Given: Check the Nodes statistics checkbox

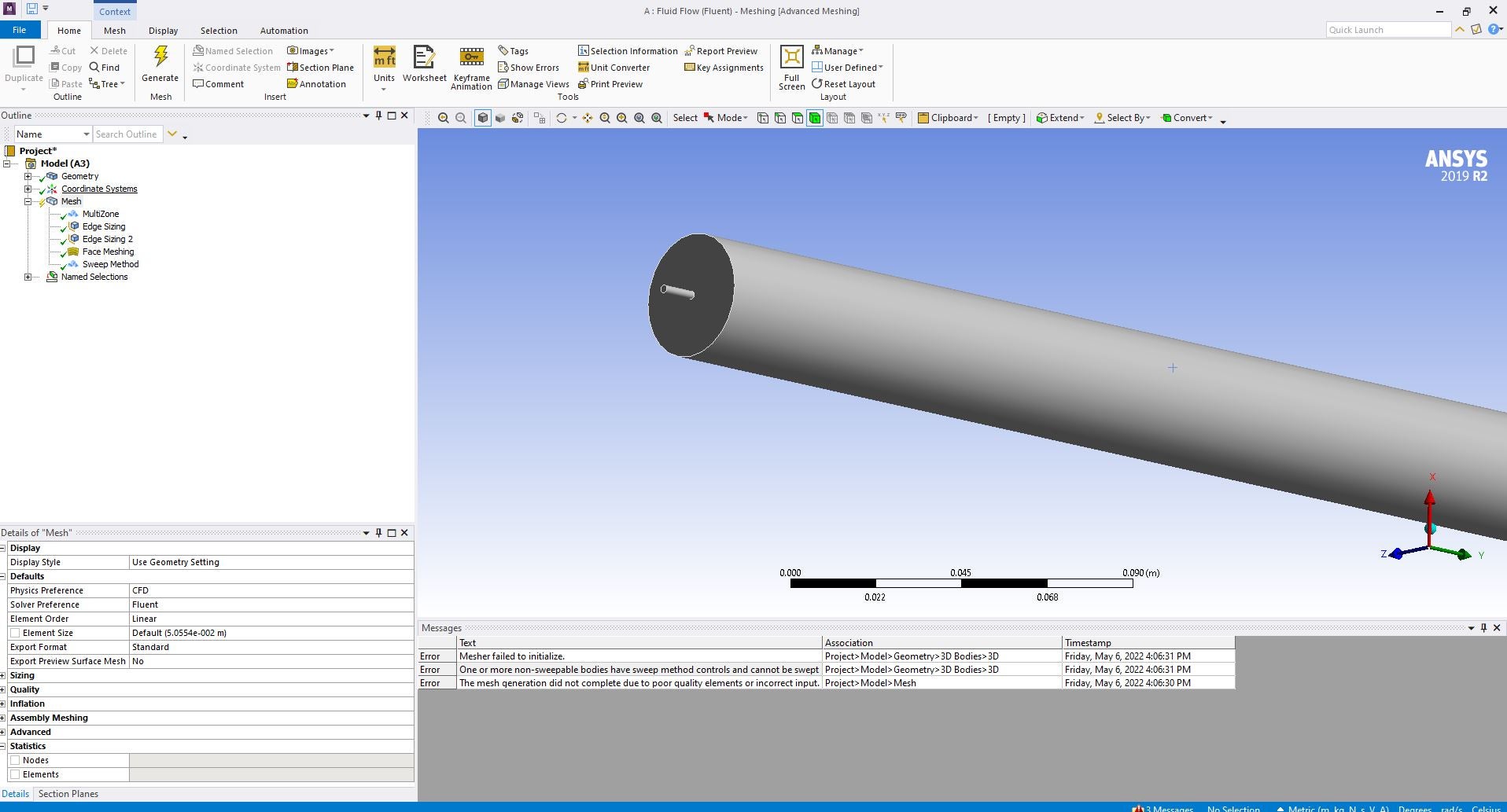Looking at the screenshot, I should pos(15,760).
